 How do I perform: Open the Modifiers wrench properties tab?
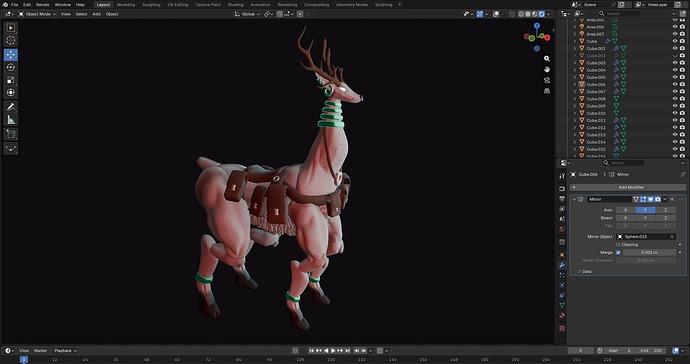coord(562,265)
